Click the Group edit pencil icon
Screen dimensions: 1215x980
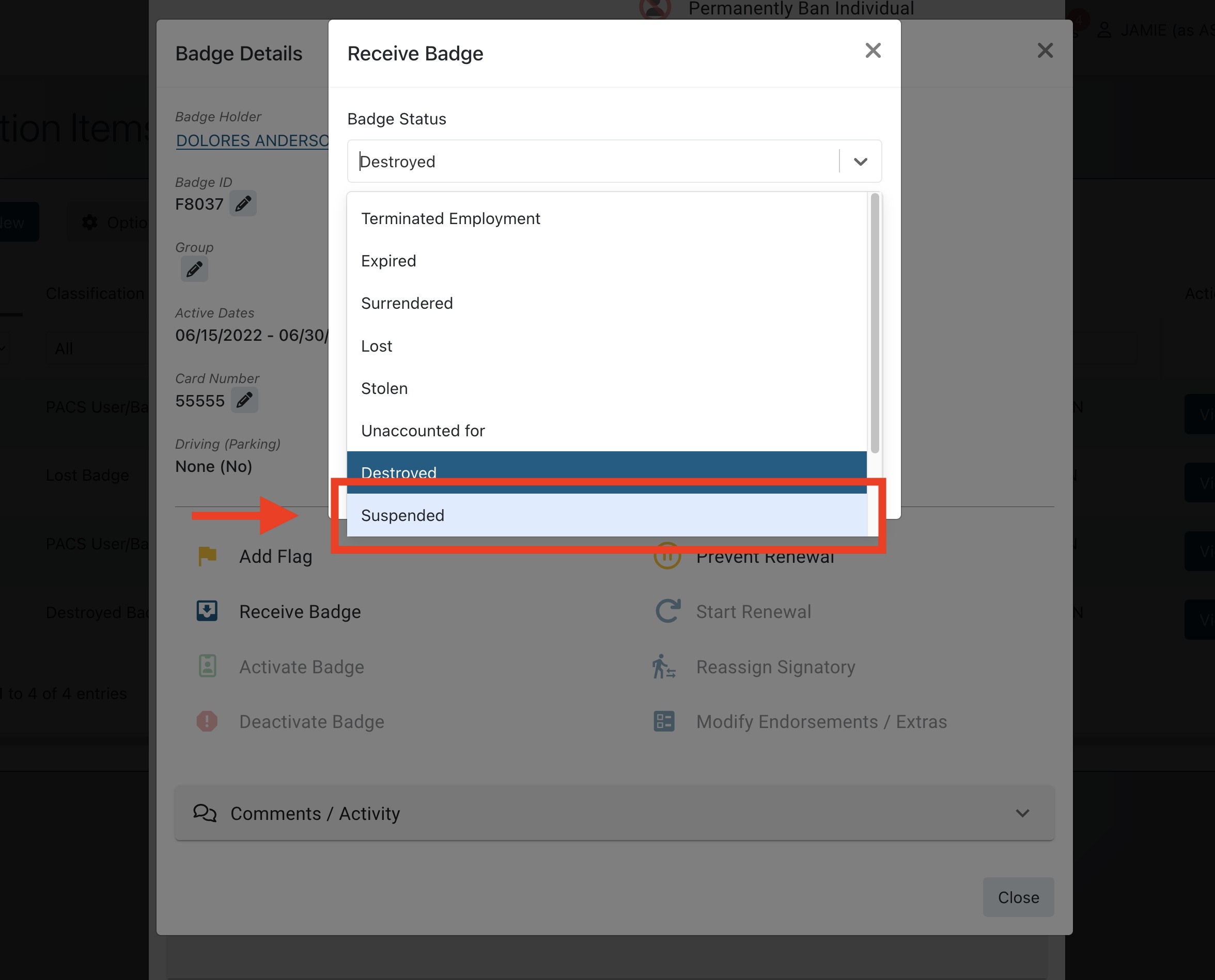194,270
